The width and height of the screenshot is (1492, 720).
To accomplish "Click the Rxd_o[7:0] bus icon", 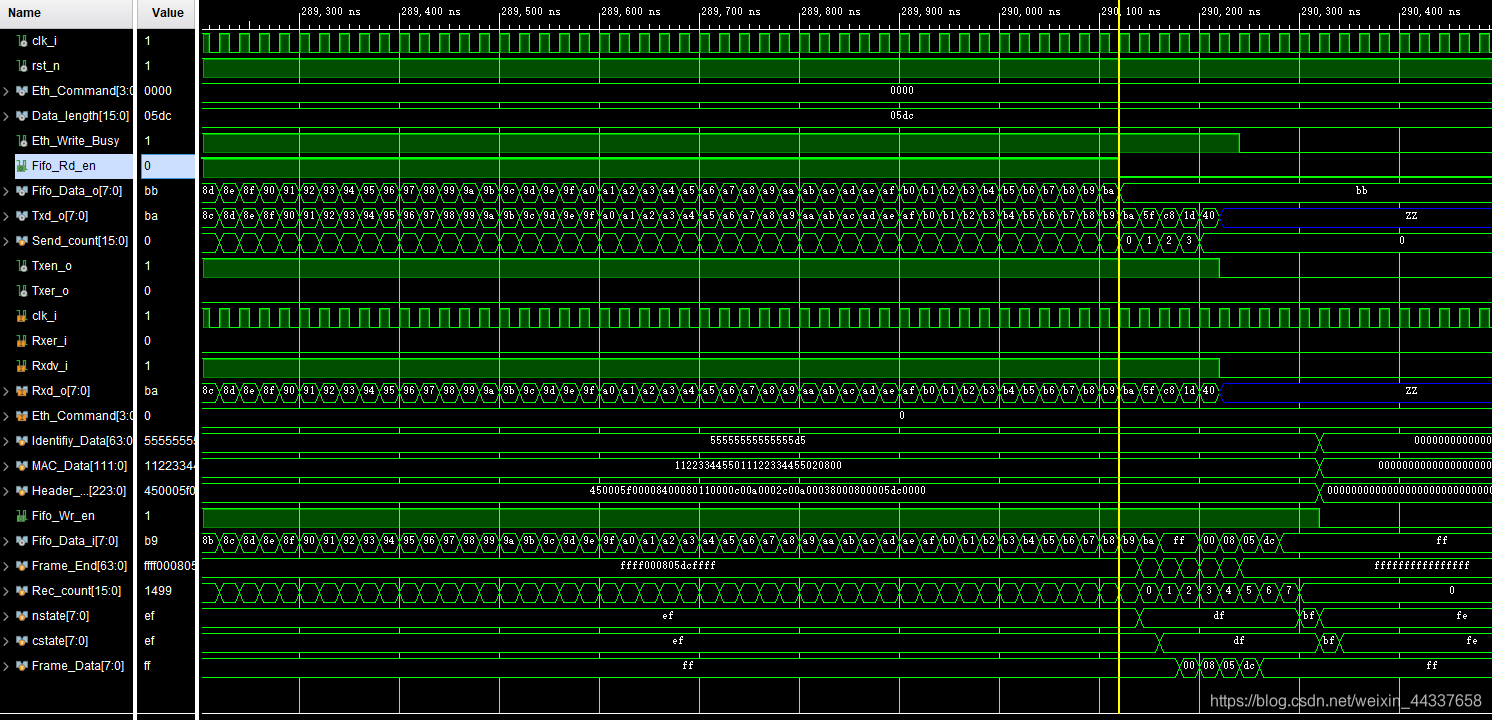I will 22,391.
